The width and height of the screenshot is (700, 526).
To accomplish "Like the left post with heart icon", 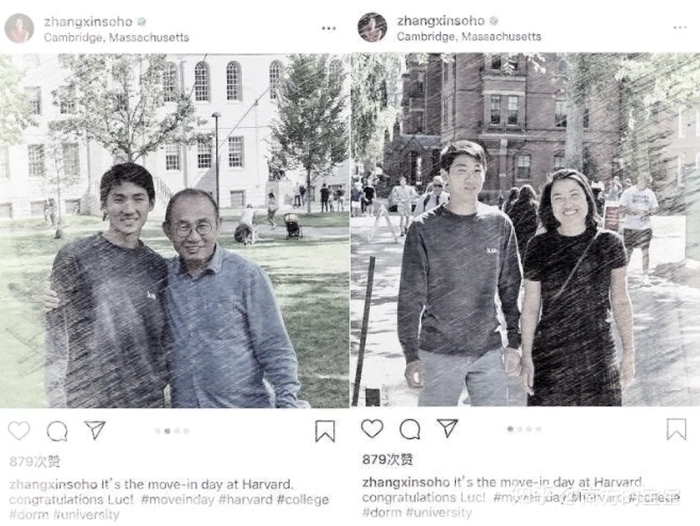I will pos(19,430).
